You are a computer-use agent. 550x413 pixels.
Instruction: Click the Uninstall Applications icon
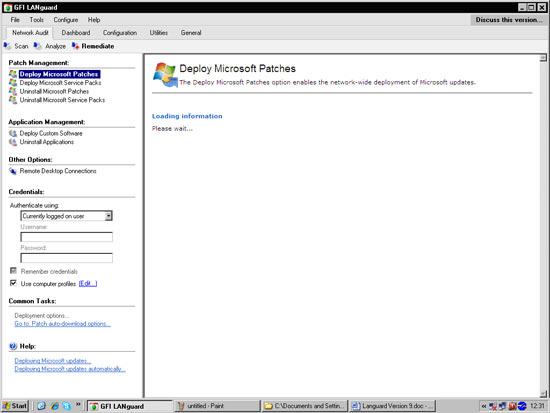coord(13,142)
